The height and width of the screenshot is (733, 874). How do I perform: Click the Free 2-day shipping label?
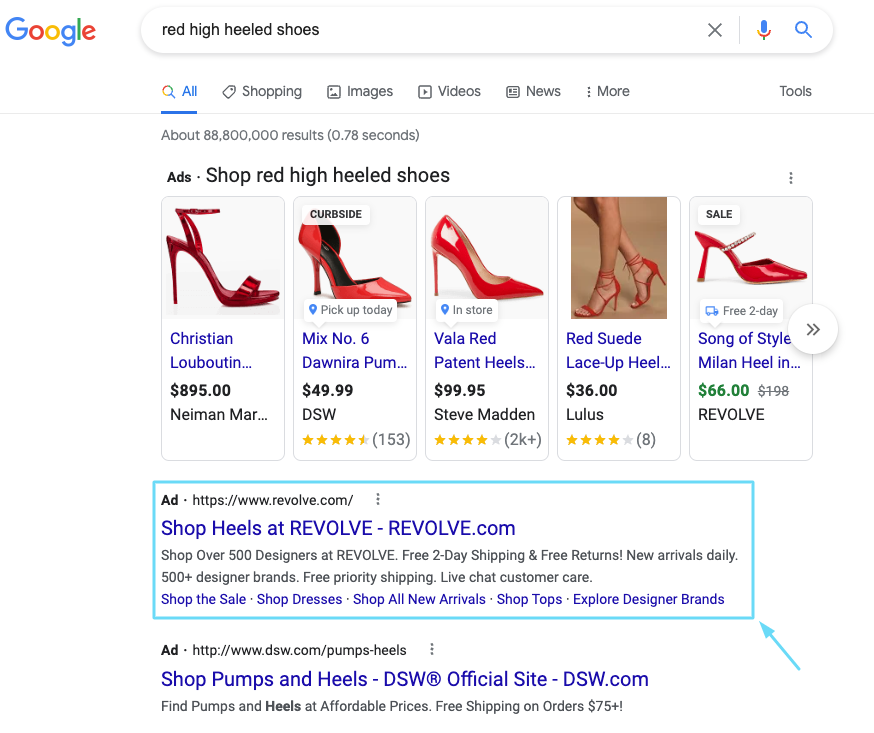click(x=742, y=311)
